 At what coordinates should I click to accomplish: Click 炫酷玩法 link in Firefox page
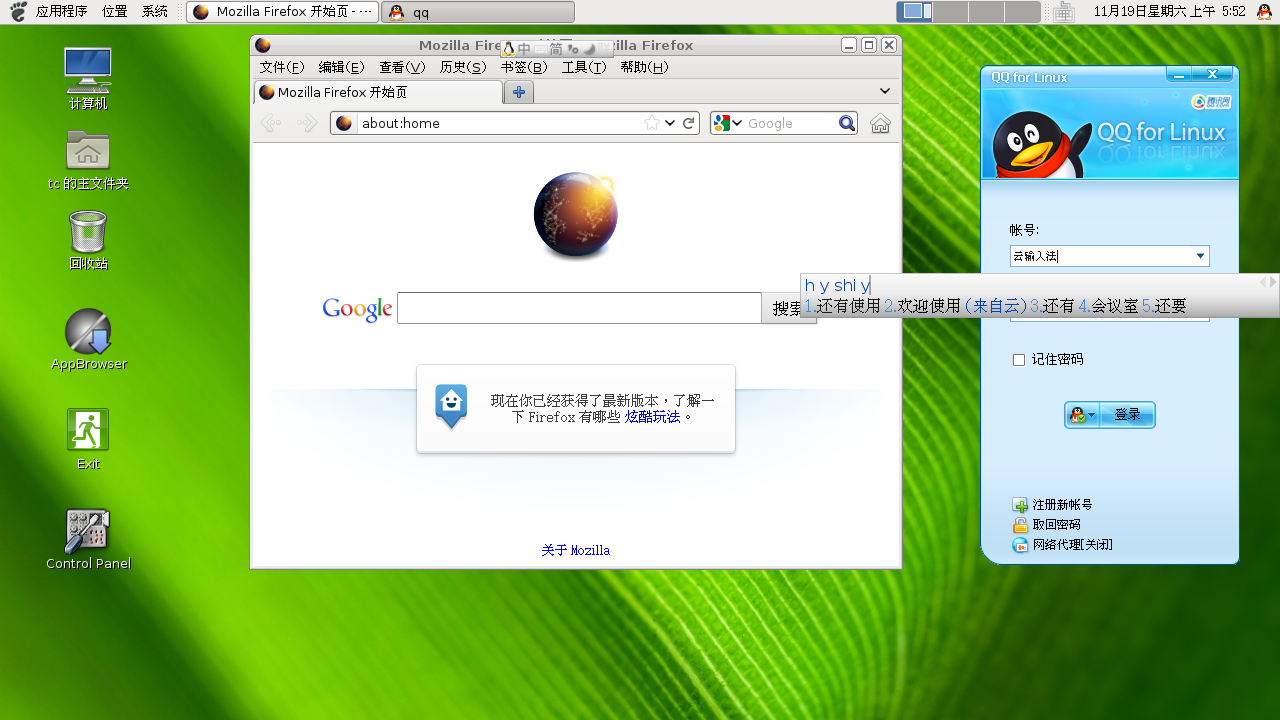click(653, 417)
